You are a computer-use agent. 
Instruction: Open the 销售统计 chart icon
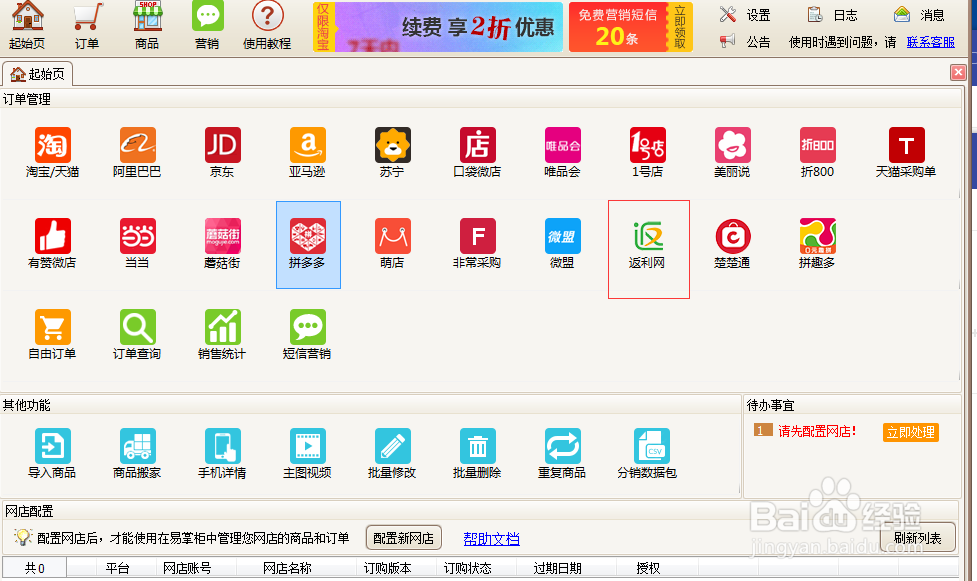tap(222, 335)
